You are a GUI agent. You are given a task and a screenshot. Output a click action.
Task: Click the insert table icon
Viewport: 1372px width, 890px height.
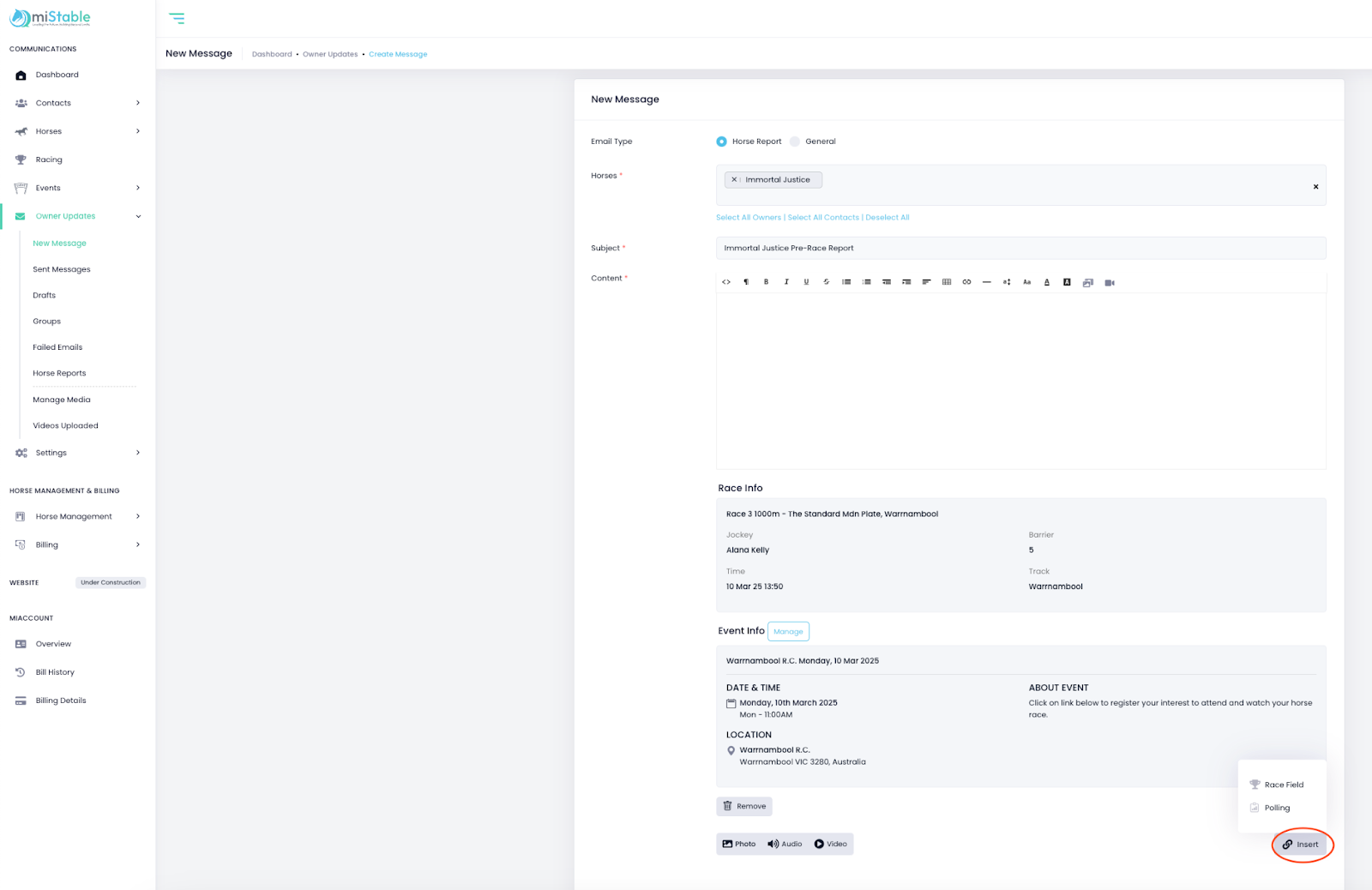[x=947, y=282]
